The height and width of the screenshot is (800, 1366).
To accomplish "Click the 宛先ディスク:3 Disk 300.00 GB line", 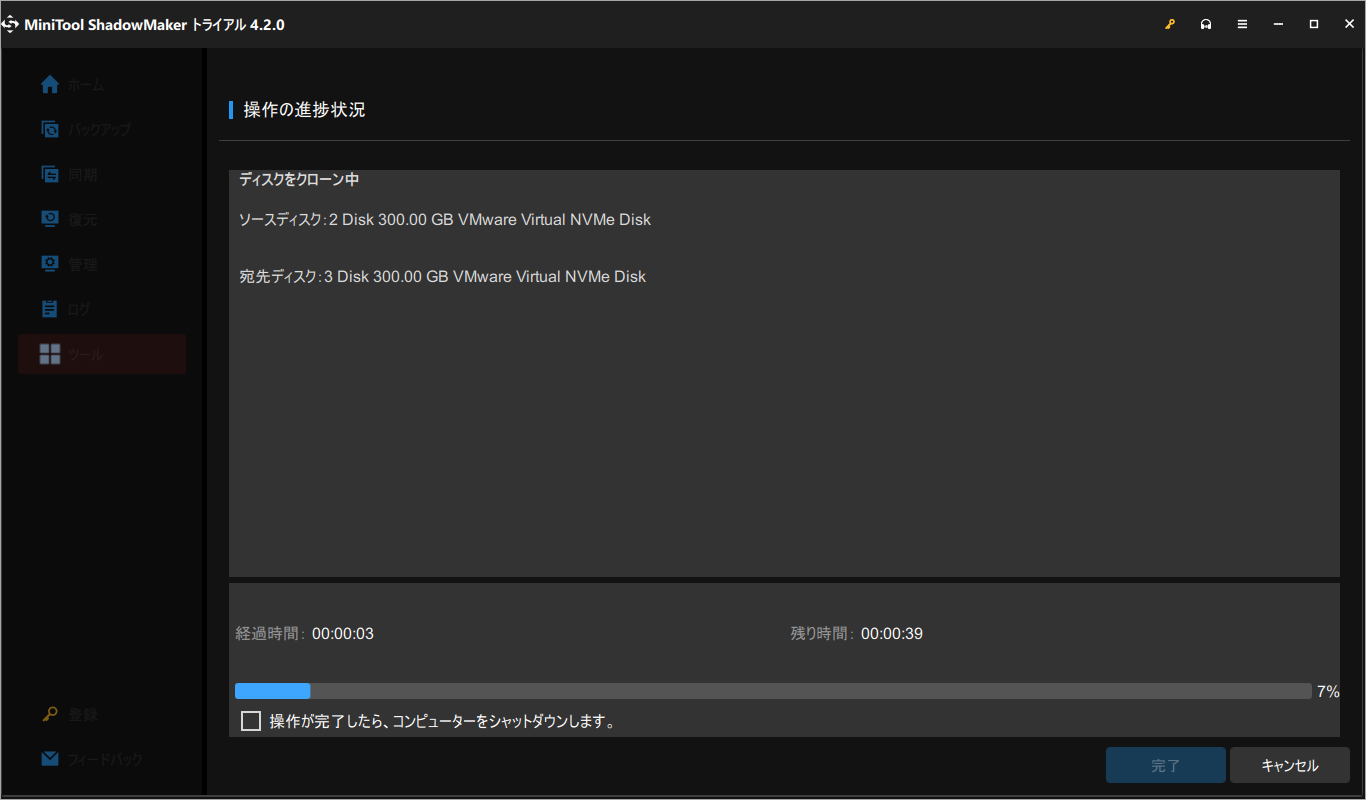I will 443,276.
